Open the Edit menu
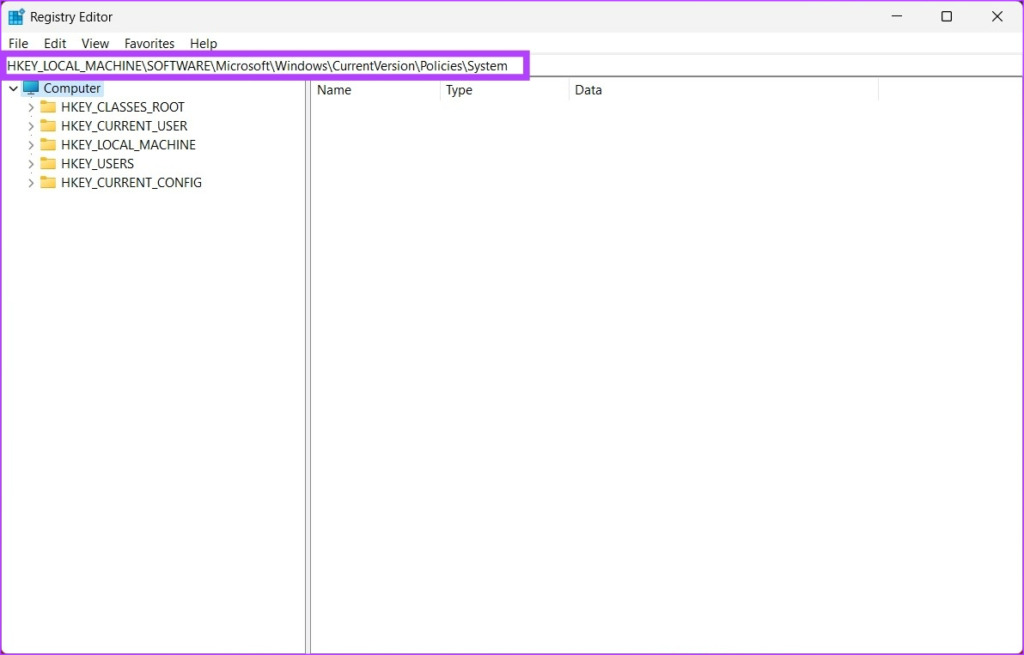This screenshot has height=655, width=1024. click(x=55, y=43)
